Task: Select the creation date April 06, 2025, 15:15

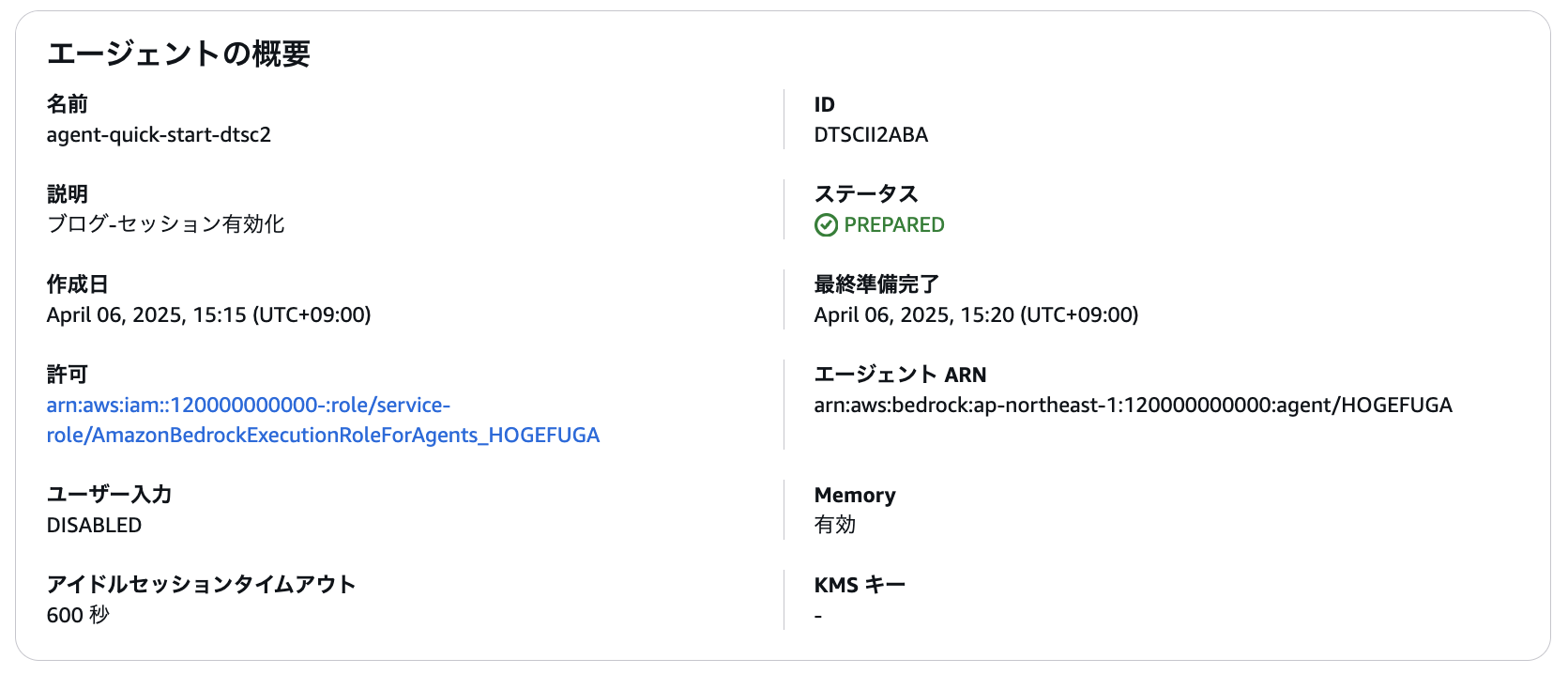Action: pos(208,314)
